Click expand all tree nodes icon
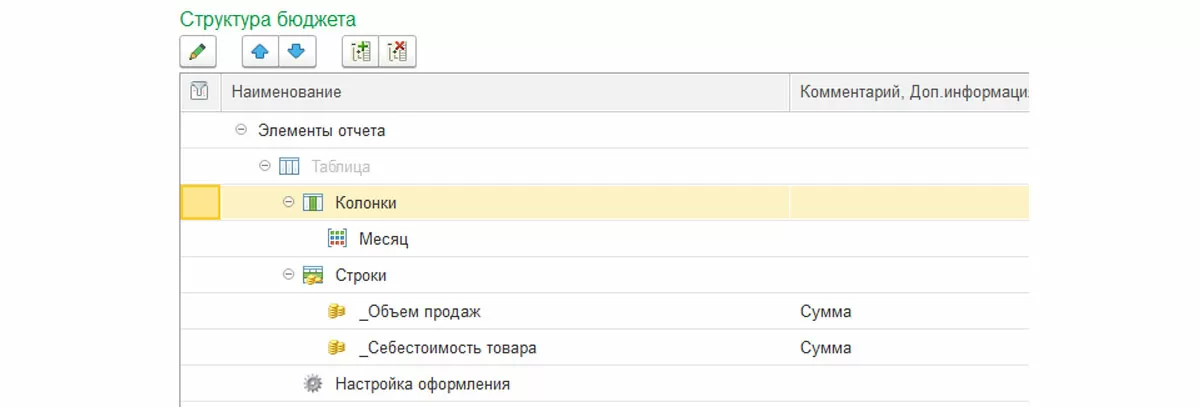 (x=360, y=51)
